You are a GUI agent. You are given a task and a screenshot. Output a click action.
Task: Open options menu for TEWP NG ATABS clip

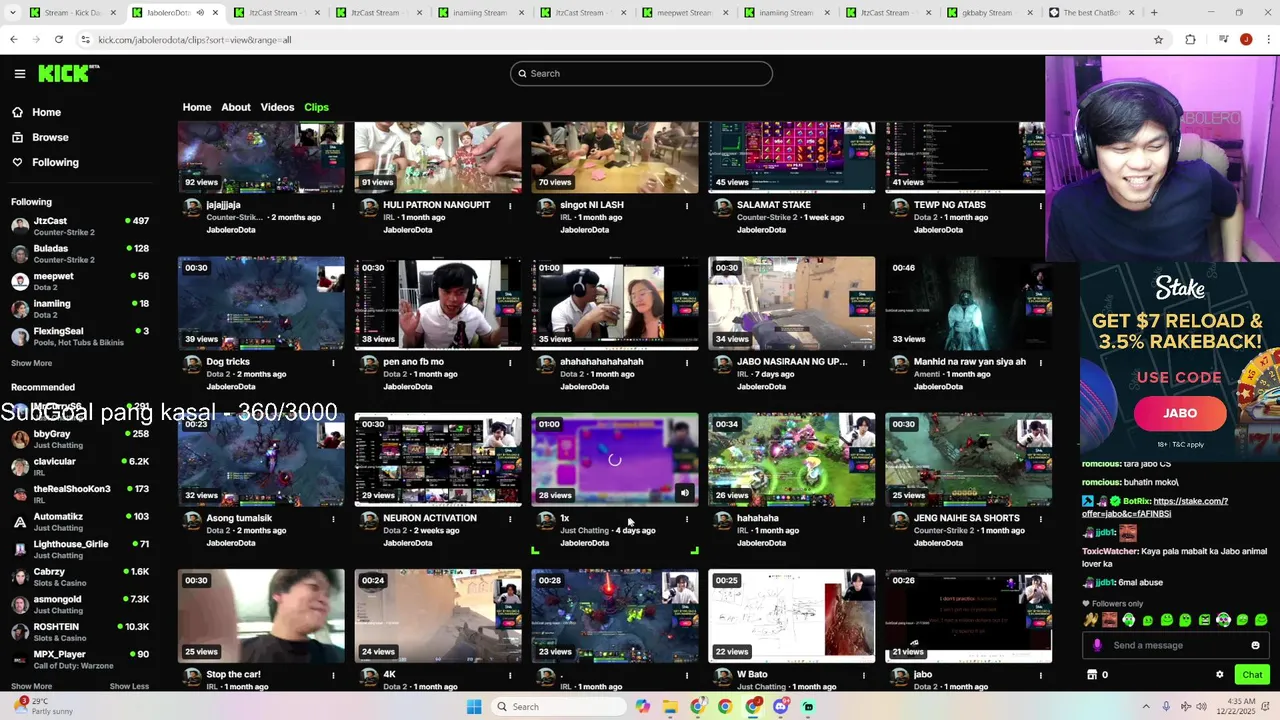(x=1041, y=206)
